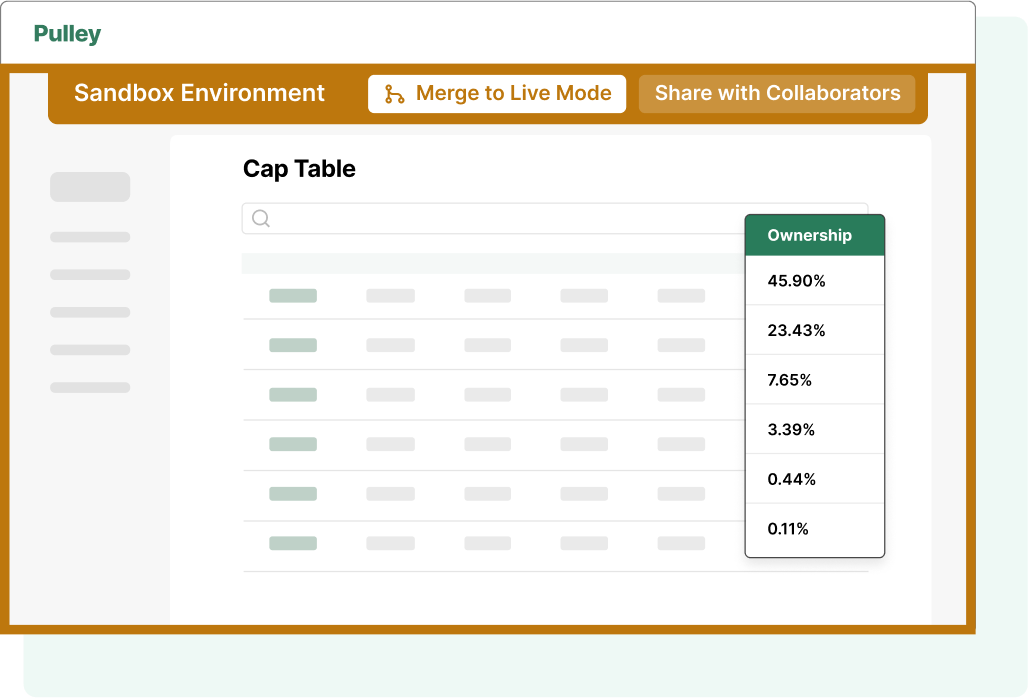This screenshot has height=698, width=1028.
Task: Click the Sandbox Environment label
Action: click(x=199, y=93)
